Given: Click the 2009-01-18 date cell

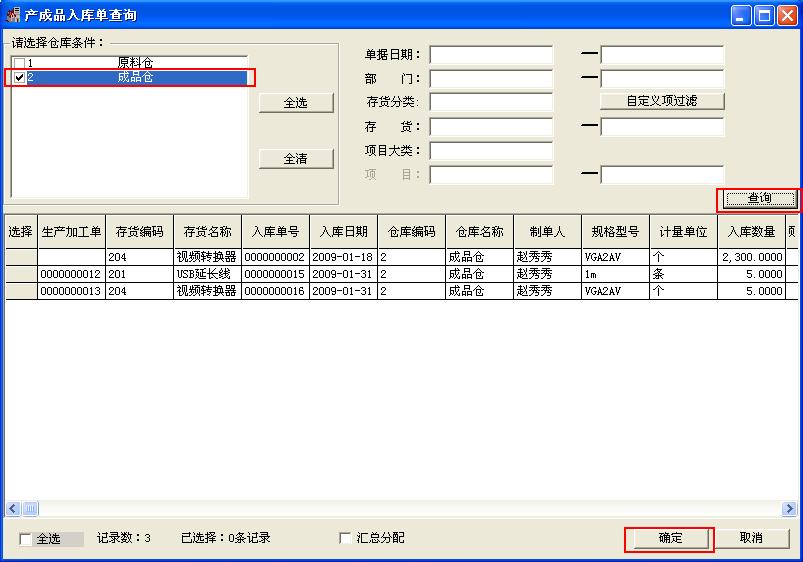Looking at the screenshot, I should click(x=344, y=257).
